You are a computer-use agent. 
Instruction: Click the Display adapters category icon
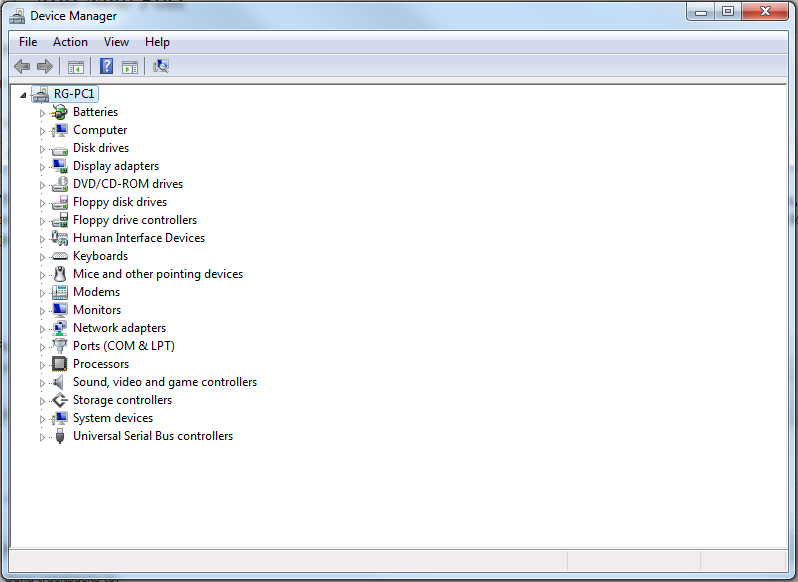point(60,166)
